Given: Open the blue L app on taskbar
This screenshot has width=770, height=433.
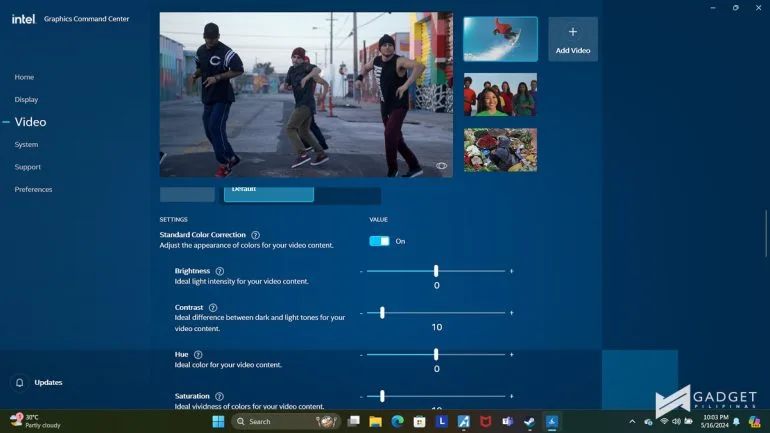Looking at the screenshot, I should [x=441, y=422].
